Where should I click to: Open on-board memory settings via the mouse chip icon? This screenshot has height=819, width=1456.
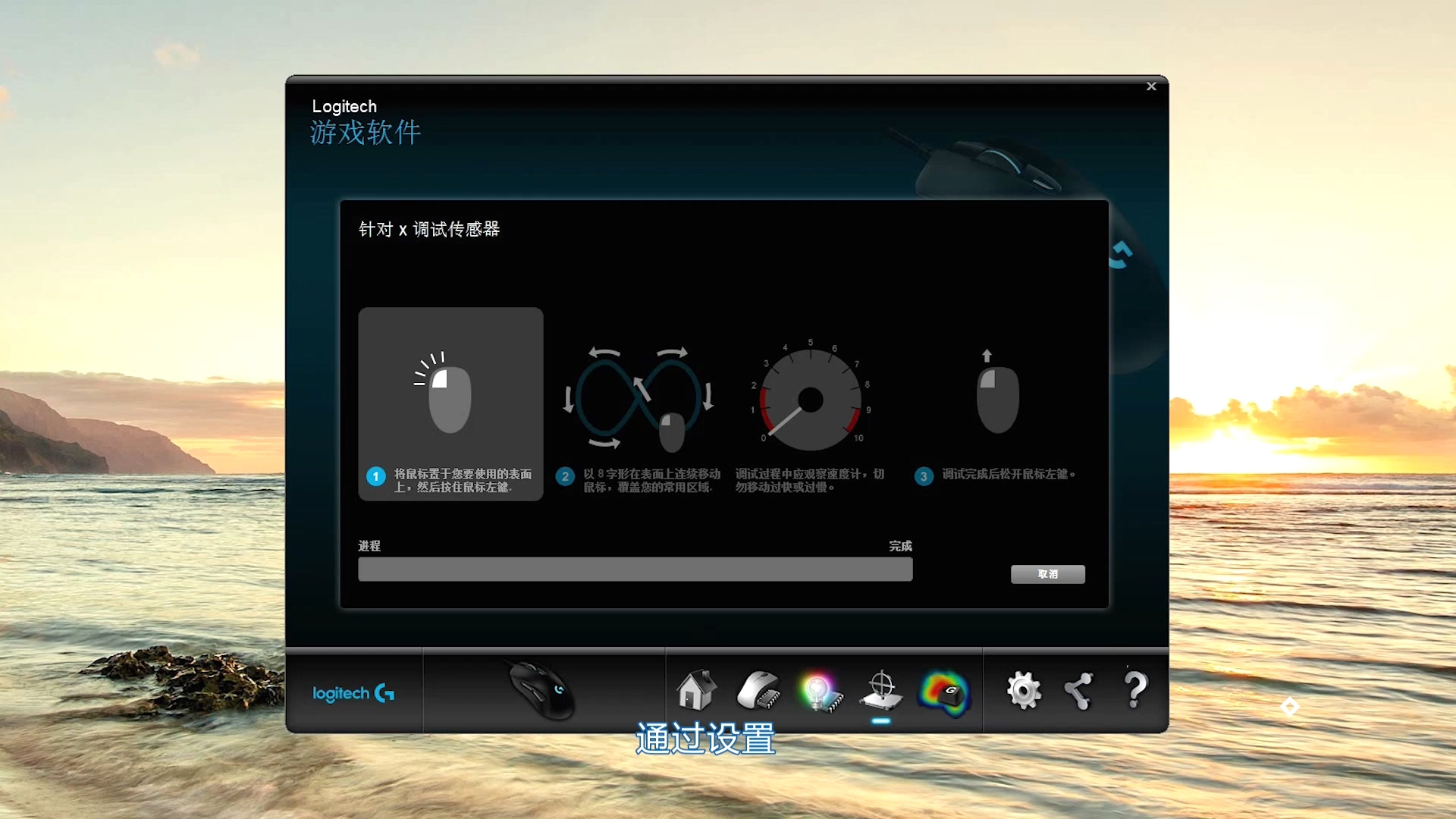tap(758, 690)
